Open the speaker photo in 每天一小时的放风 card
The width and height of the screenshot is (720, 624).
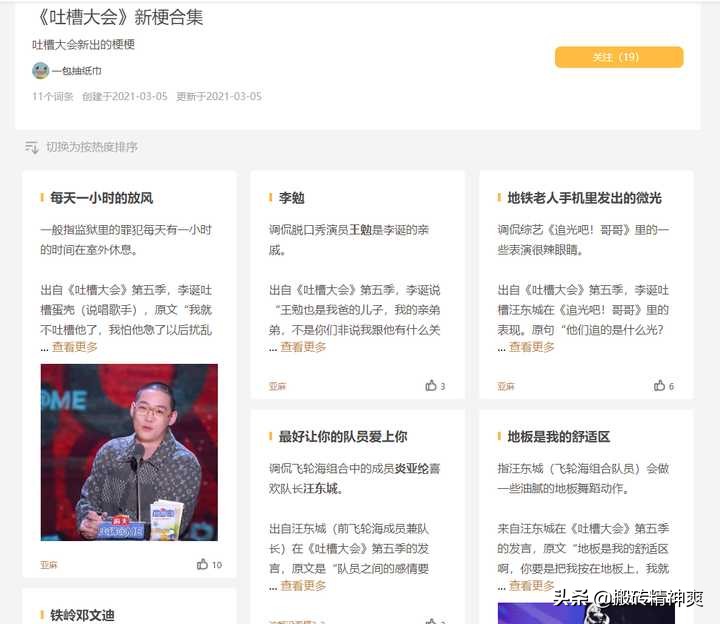click(x=129, y=452)
